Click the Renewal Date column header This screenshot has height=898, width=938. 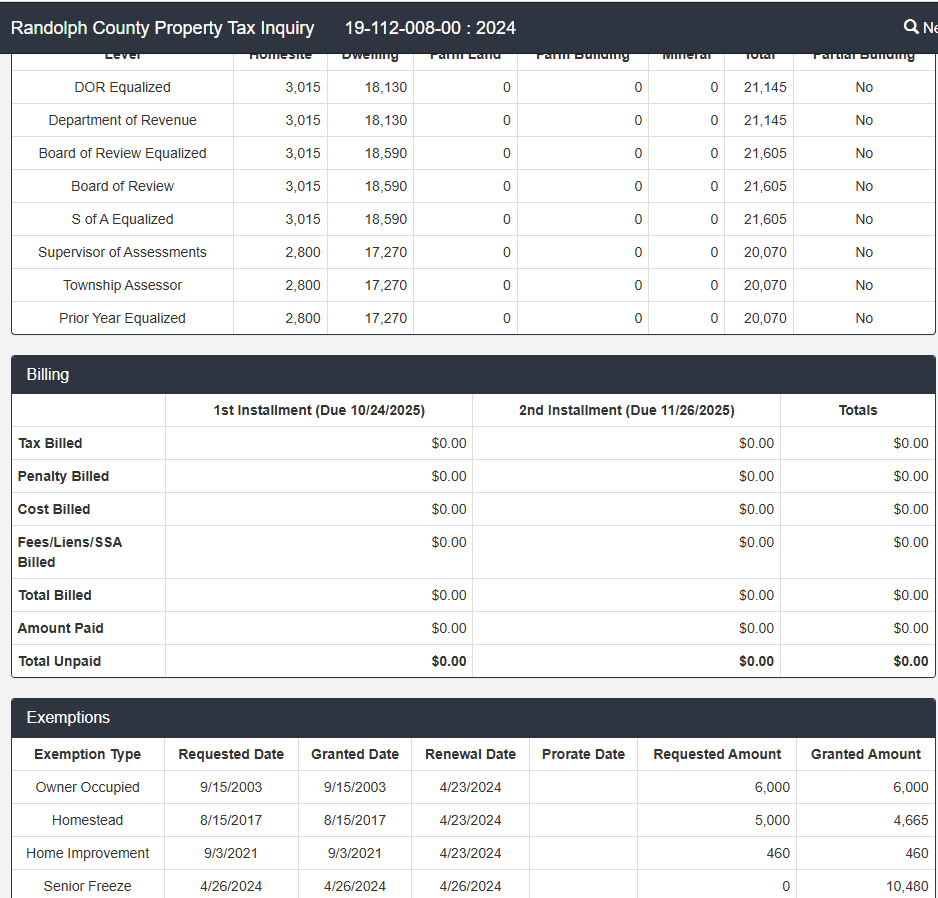(x=470, y=754)
